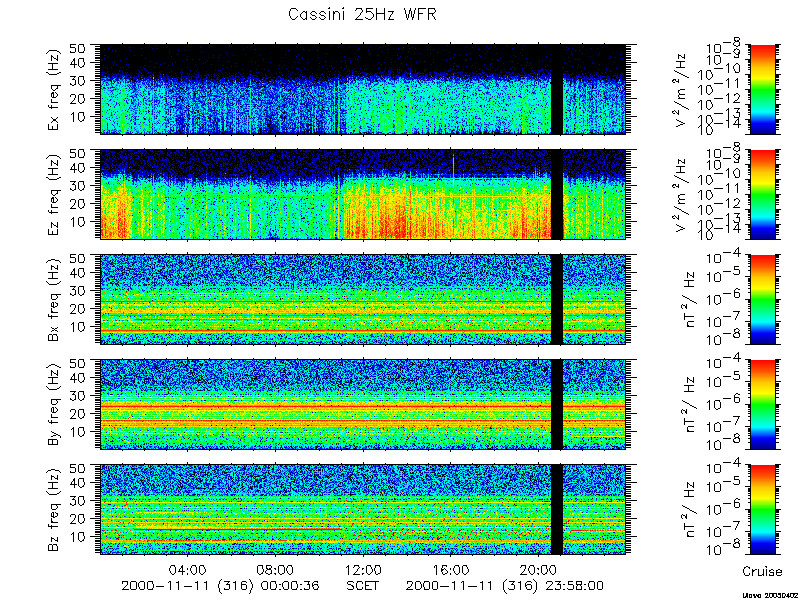Click the Bx colorbar nT²/Hz unit label
The height and width of the screenshot is (600, 800).
click(x=689, y=299)
